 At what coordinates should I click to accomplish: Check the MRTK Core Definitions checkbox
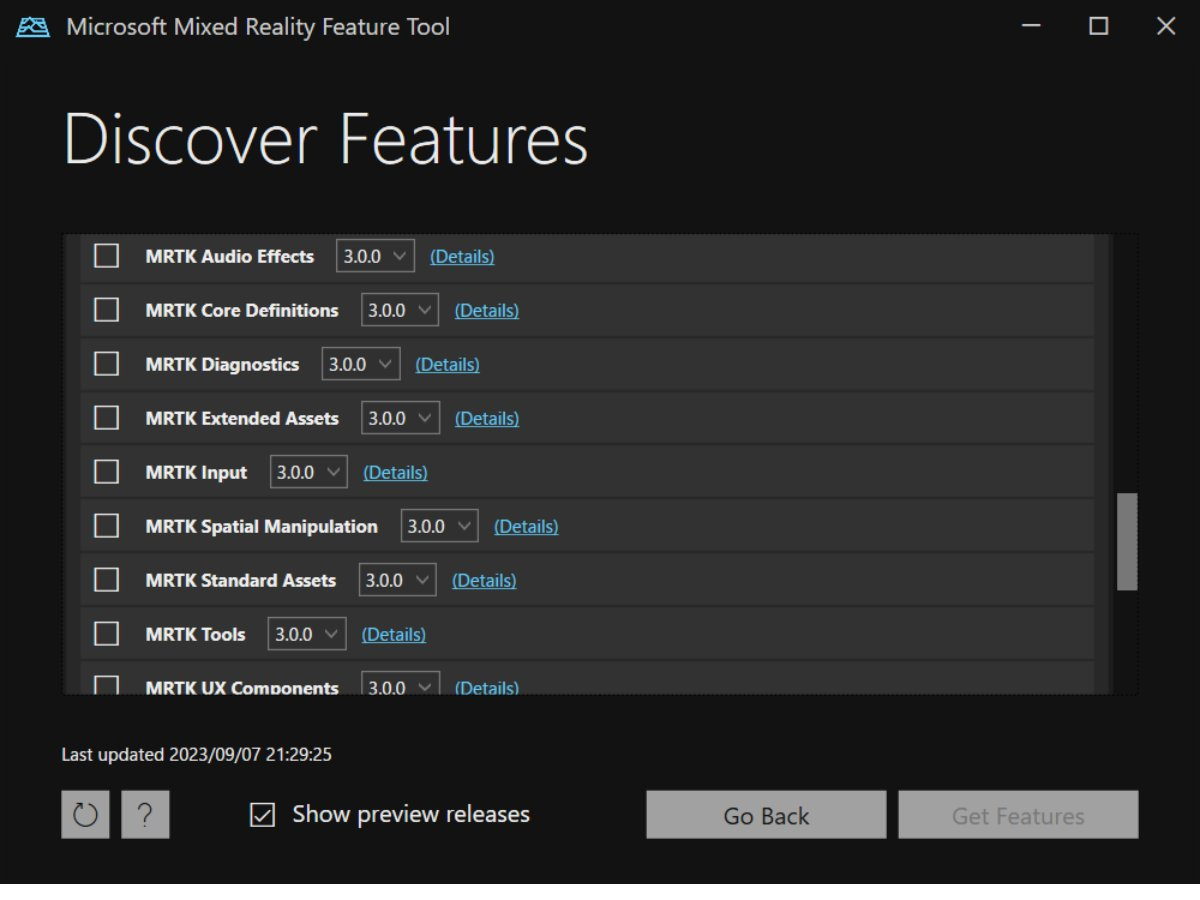click(106, 310)
